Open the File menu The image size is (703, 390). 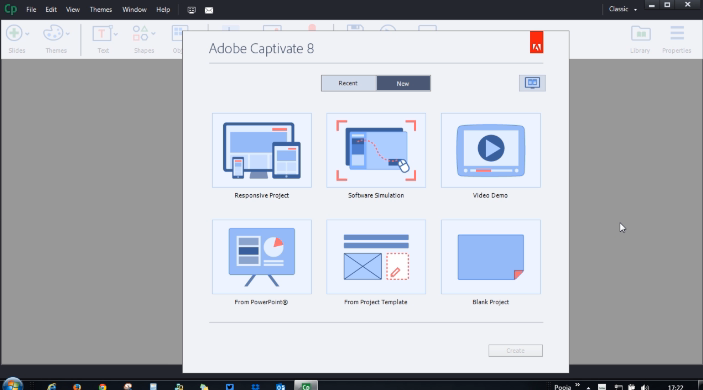tap(31, 9)
